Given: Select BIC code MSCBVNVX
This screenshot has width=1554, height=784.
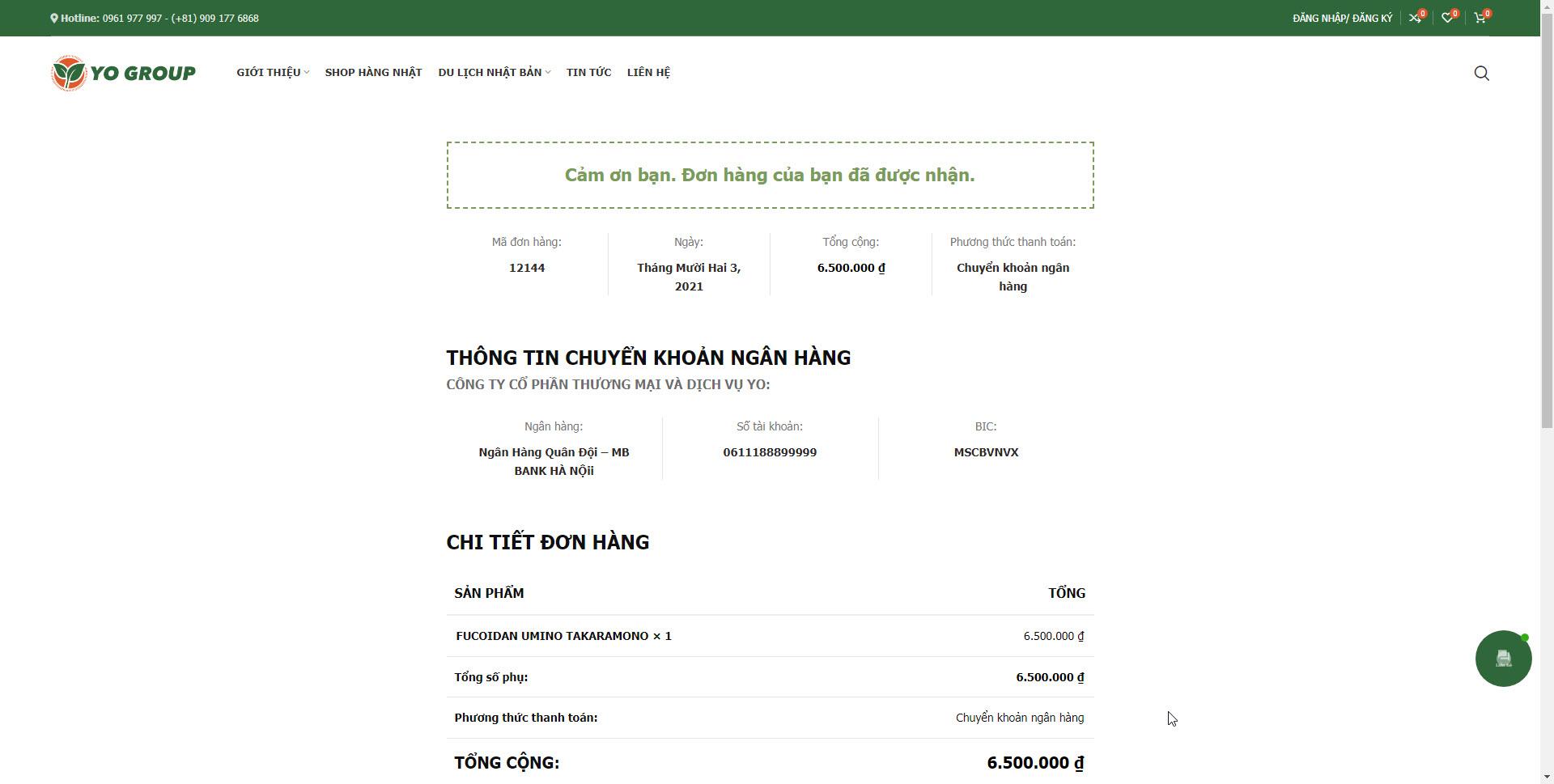Looking at the screenshot, I should pyautogui.click(x=986, y=452).
